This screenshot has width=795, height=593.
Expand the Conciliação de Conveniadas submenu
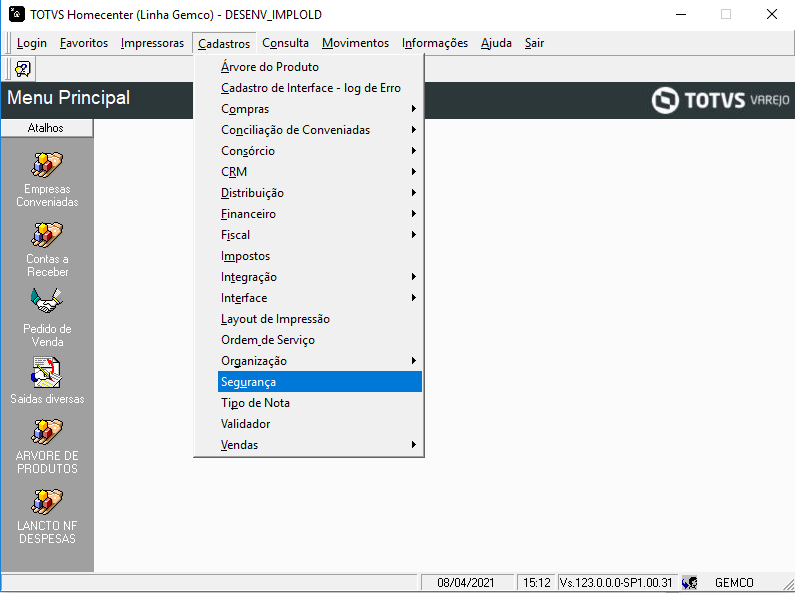click(x=320, y=130)
